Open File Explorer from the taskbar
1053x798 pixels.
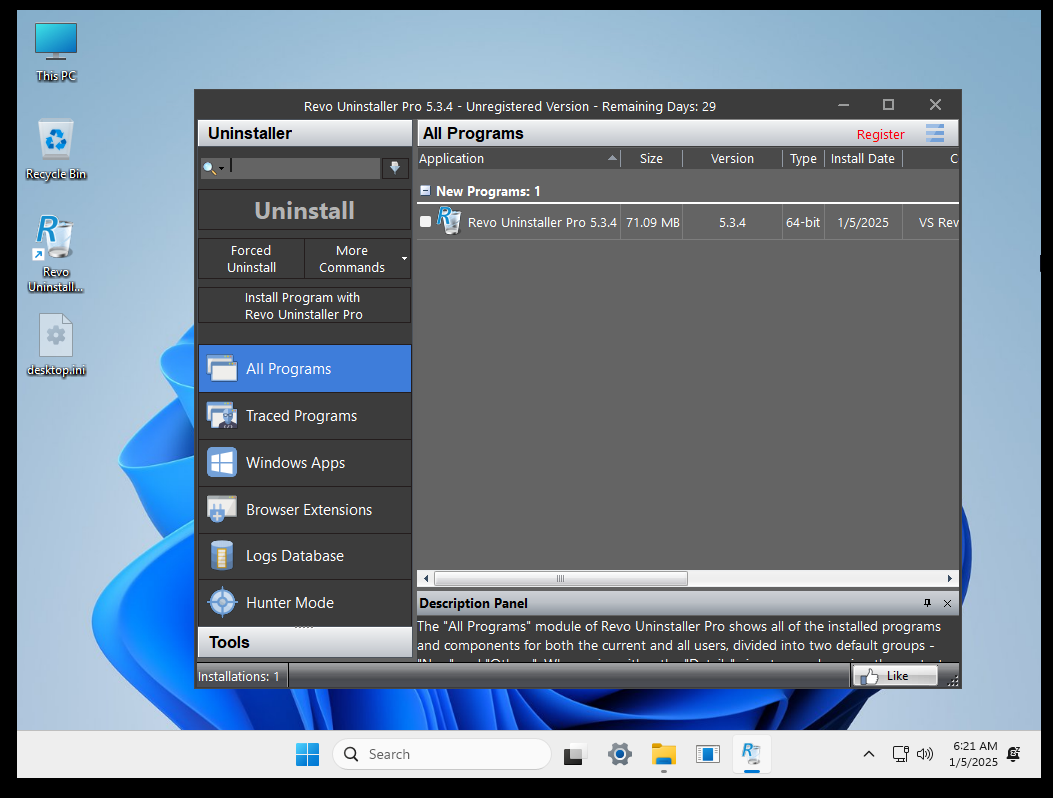(663, 754)
